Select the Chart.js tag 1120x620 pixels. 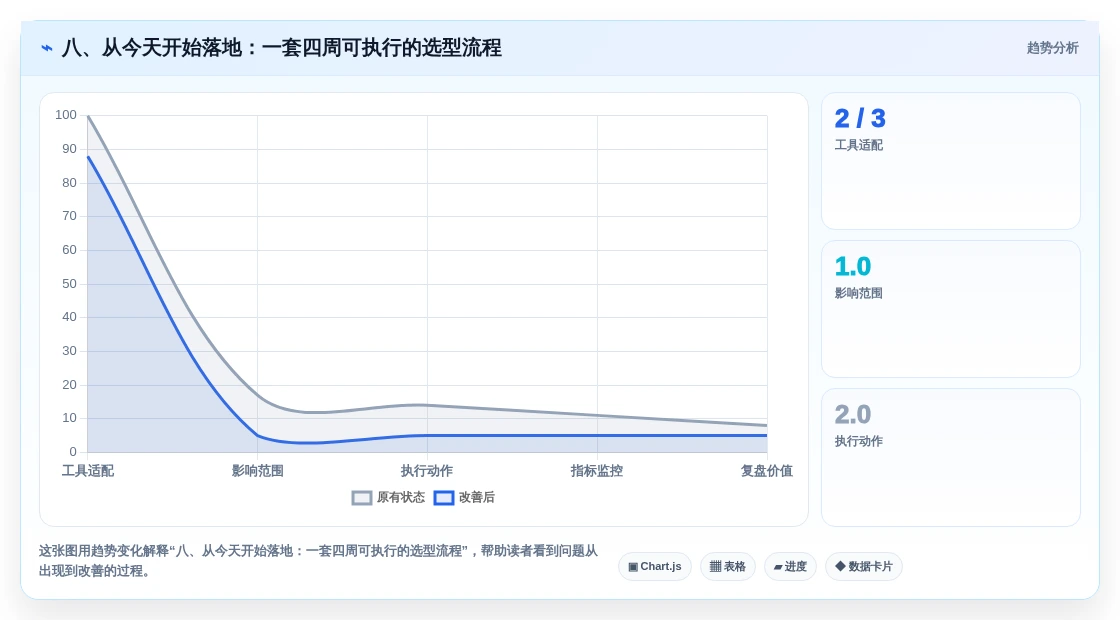click(x=654, y=566)
